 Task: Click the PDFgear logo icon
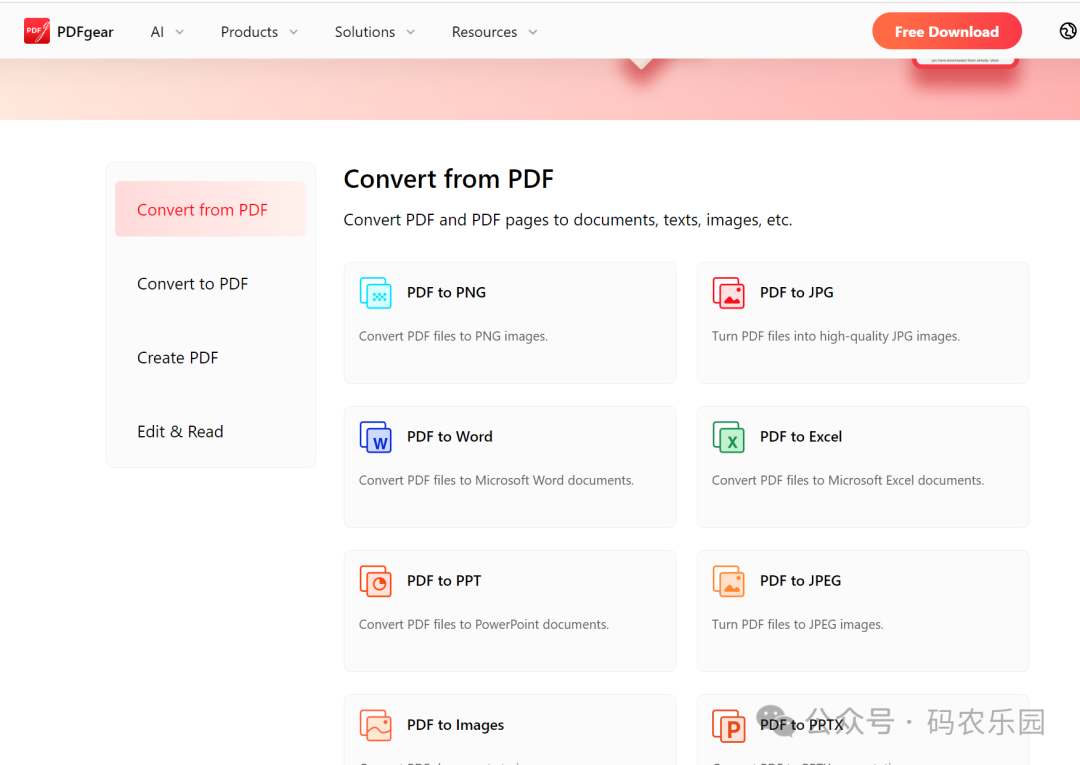click(37, 32)
